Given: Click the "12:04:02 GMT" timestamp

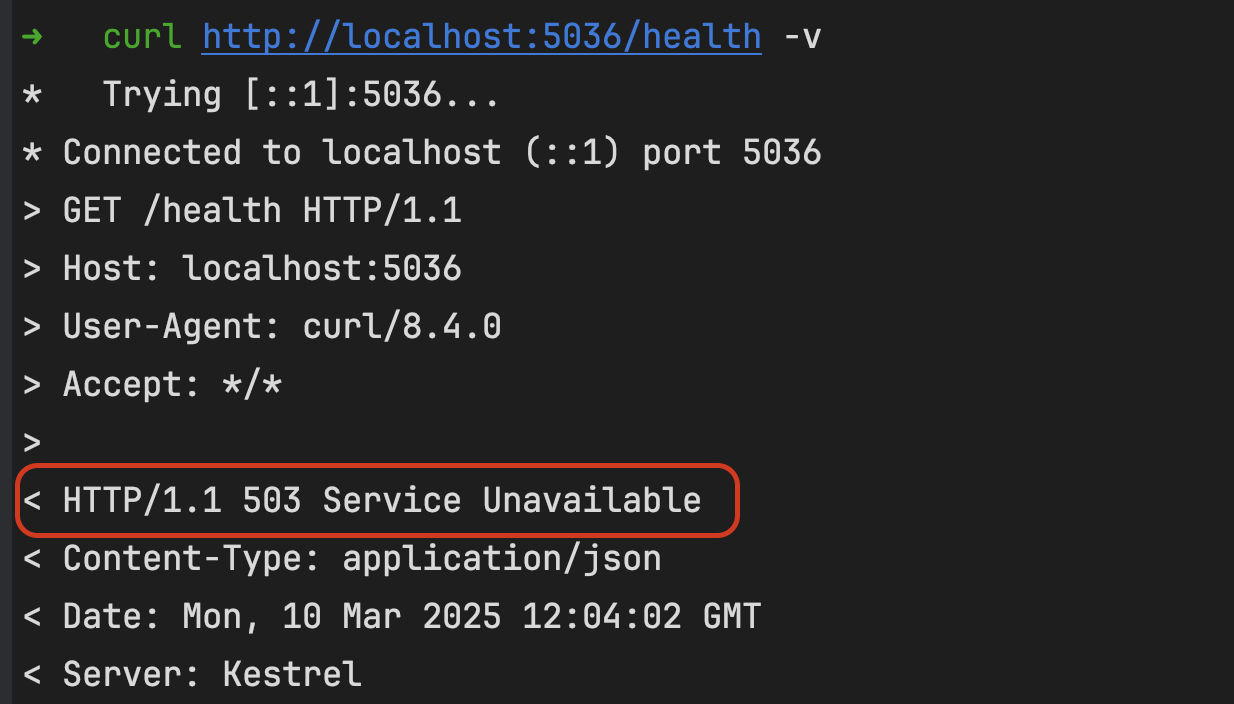Looking at the screenshot, I should (641, 616).
